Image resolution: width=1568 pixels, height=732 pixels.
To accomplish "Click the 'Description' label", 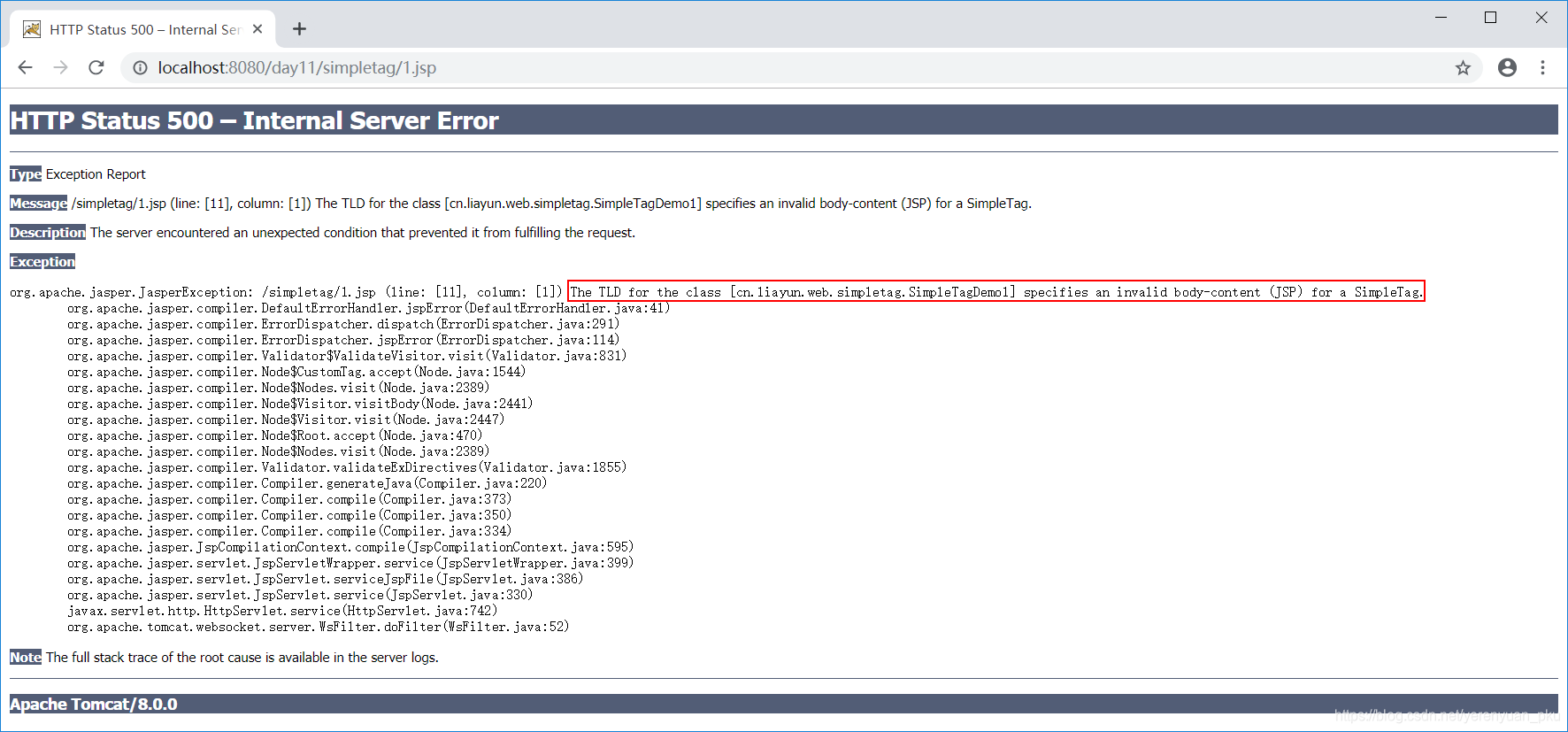I will (x=48, y=233).
